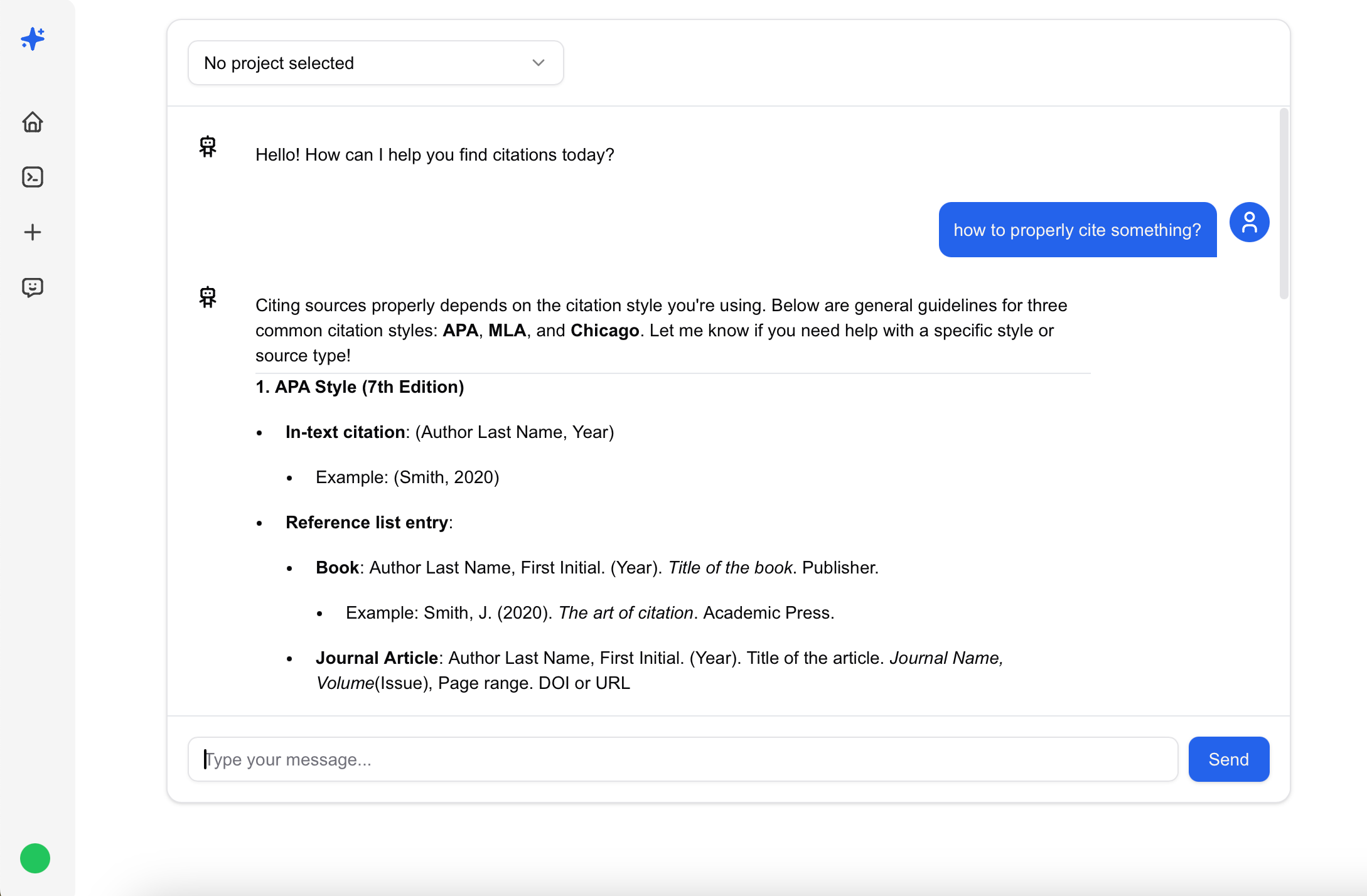Expand the No project selected dropdown
Image resolution: width=1367 pixels, height=896 pixels.
pos(375,63)
